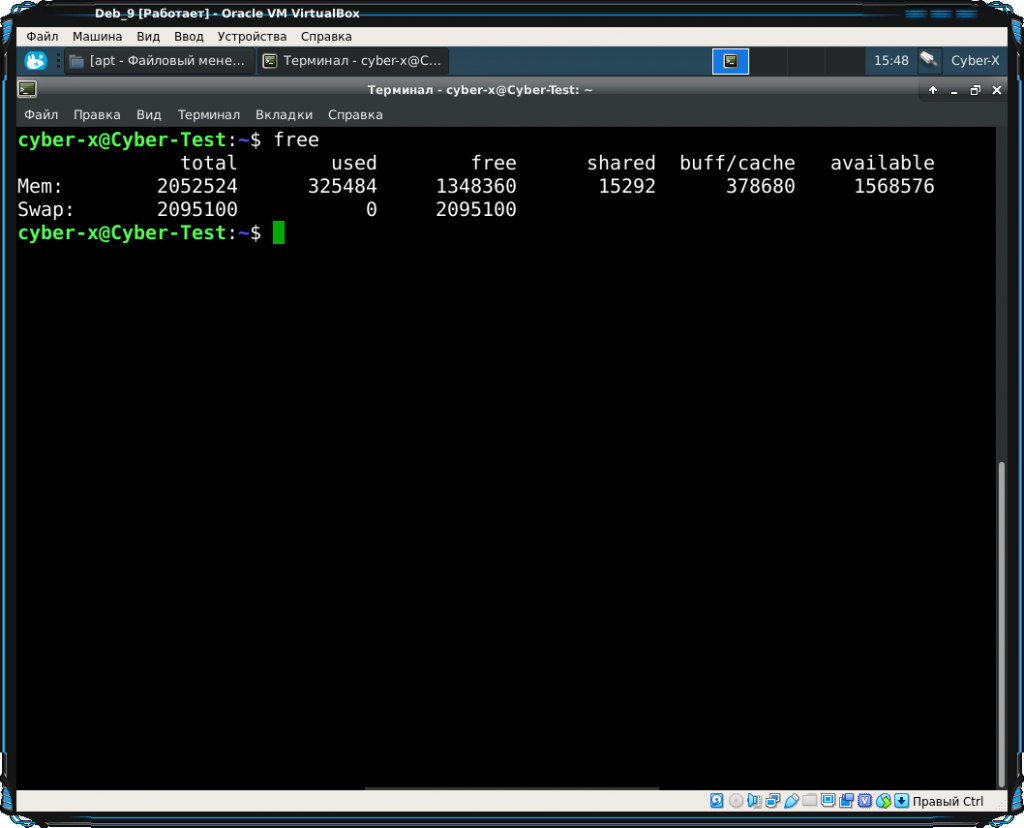Click the display status monitor icon
1024x828 pixels.
pos(828,801)
